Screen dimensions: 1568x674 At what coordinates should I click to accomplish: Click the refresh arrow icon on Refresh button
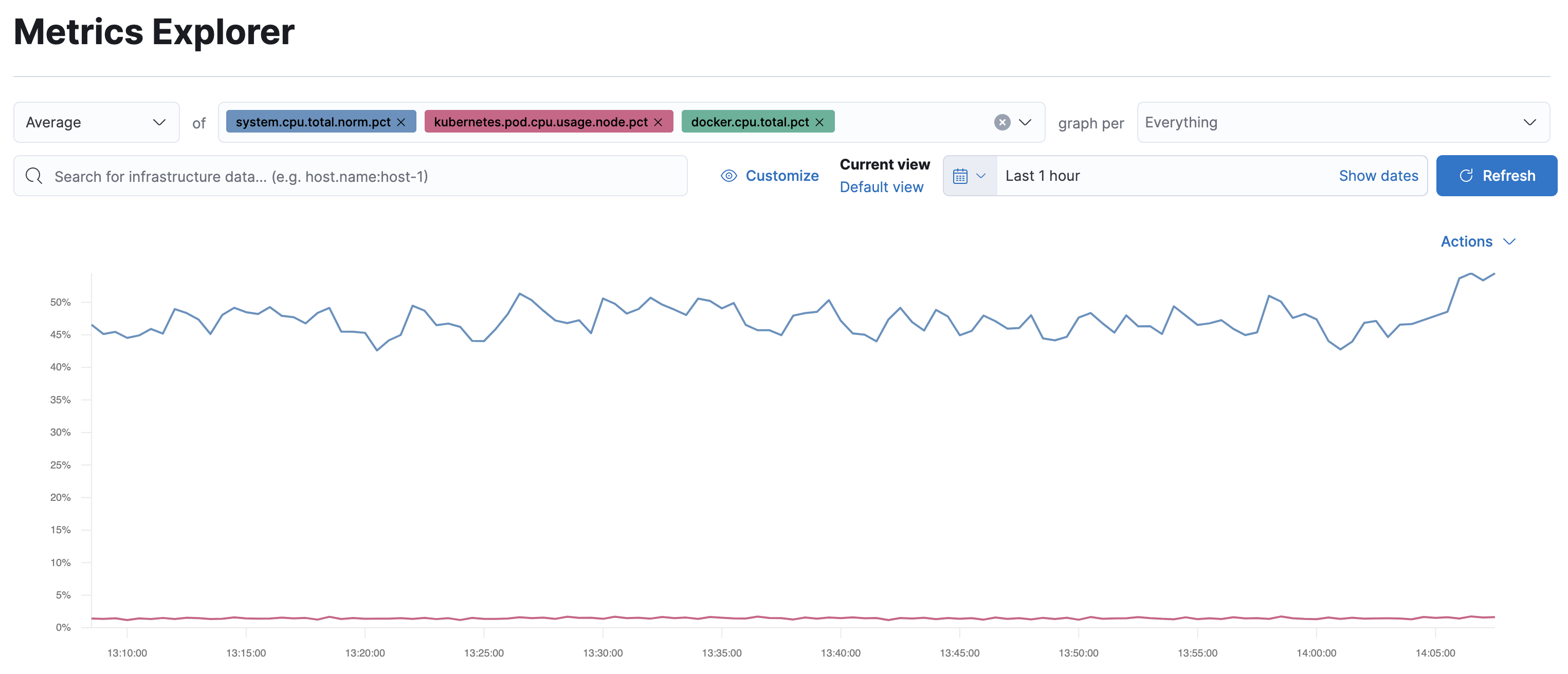tap(1465, 175)
